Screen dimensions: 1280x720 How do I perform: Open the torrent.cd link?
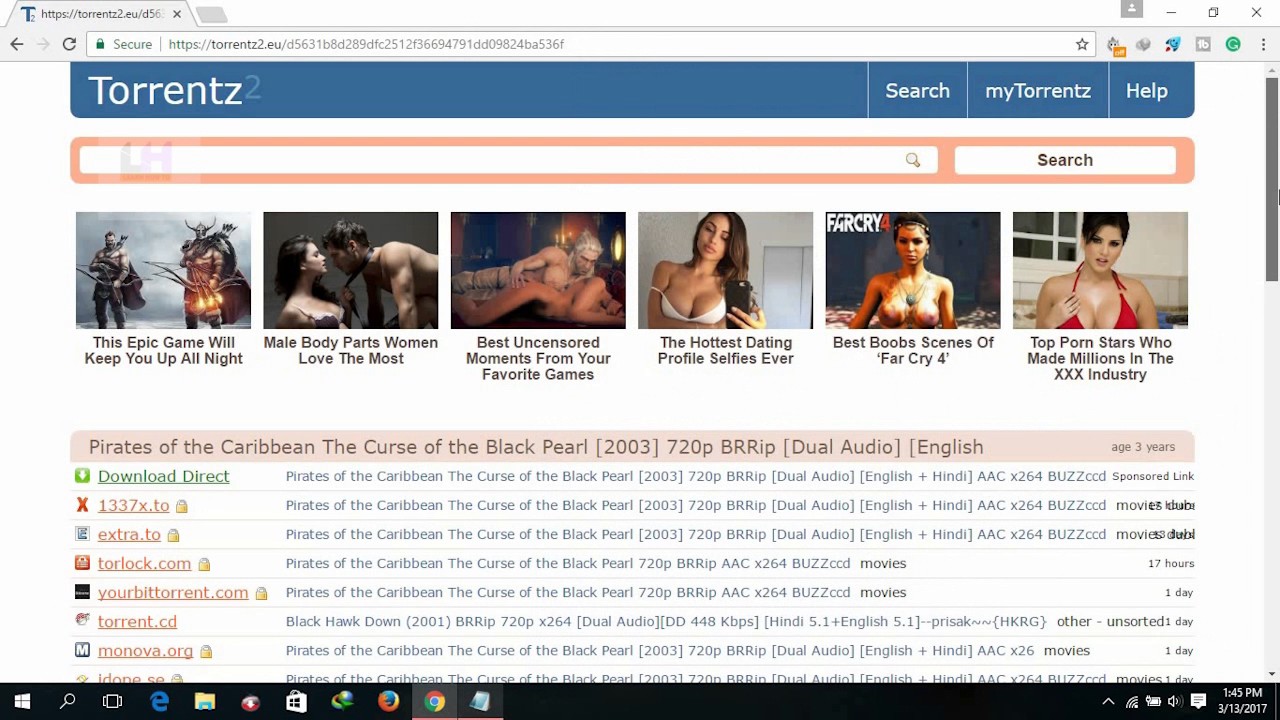[137, 621]
